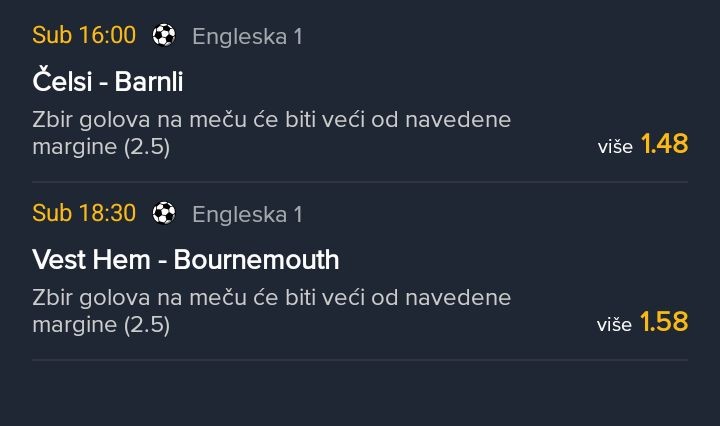The height and width of the screenshot is (426, 720).
Task: Open goal total description for Vest Hem match
Action: pos(271,298)
